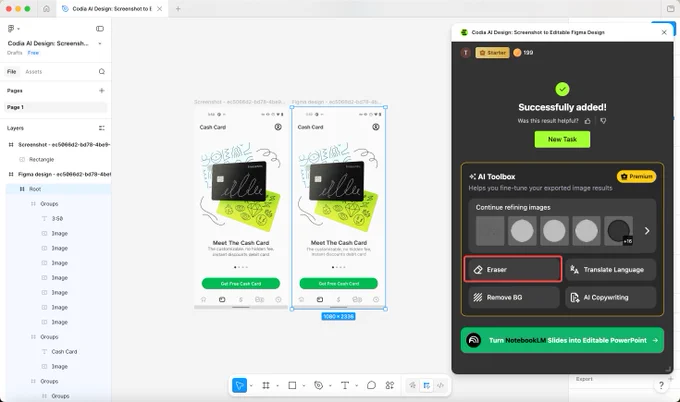Open the Eraser AI tool

(x=513, y=270)
